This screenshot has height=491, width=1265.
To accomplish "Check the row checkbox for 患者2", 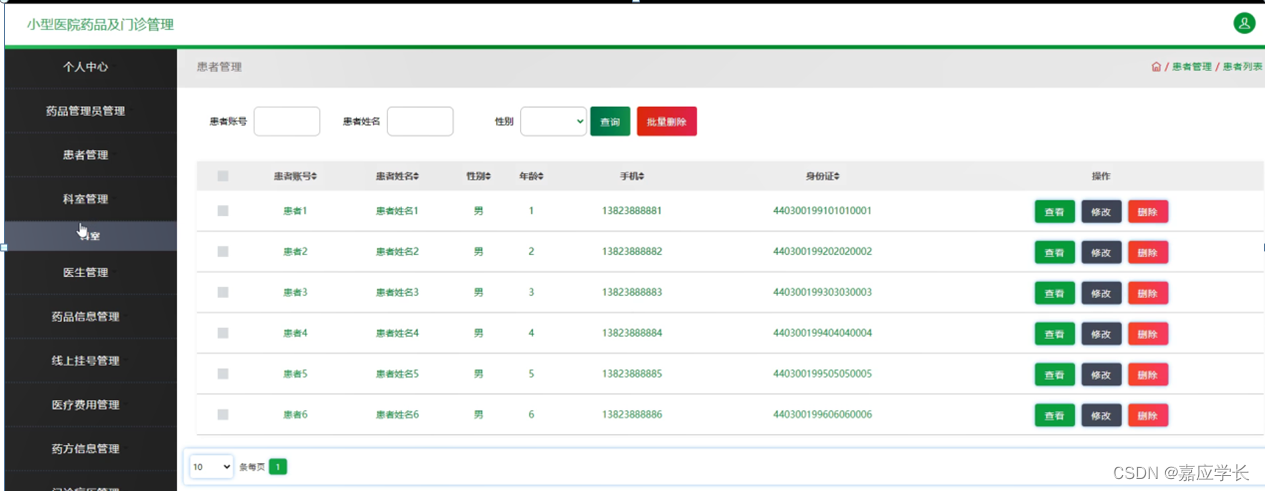I will (223, 251).
